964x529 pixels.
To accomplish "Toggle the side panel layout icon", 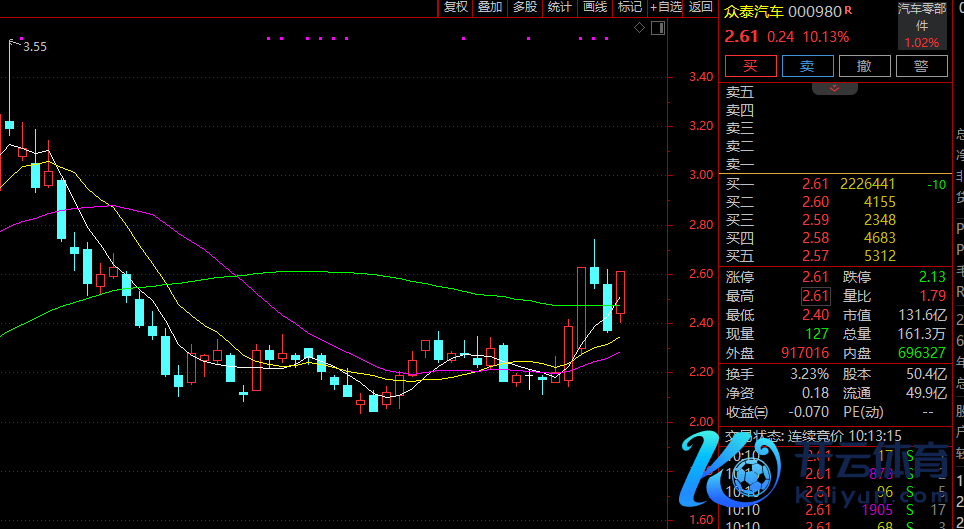I will 656,28.
